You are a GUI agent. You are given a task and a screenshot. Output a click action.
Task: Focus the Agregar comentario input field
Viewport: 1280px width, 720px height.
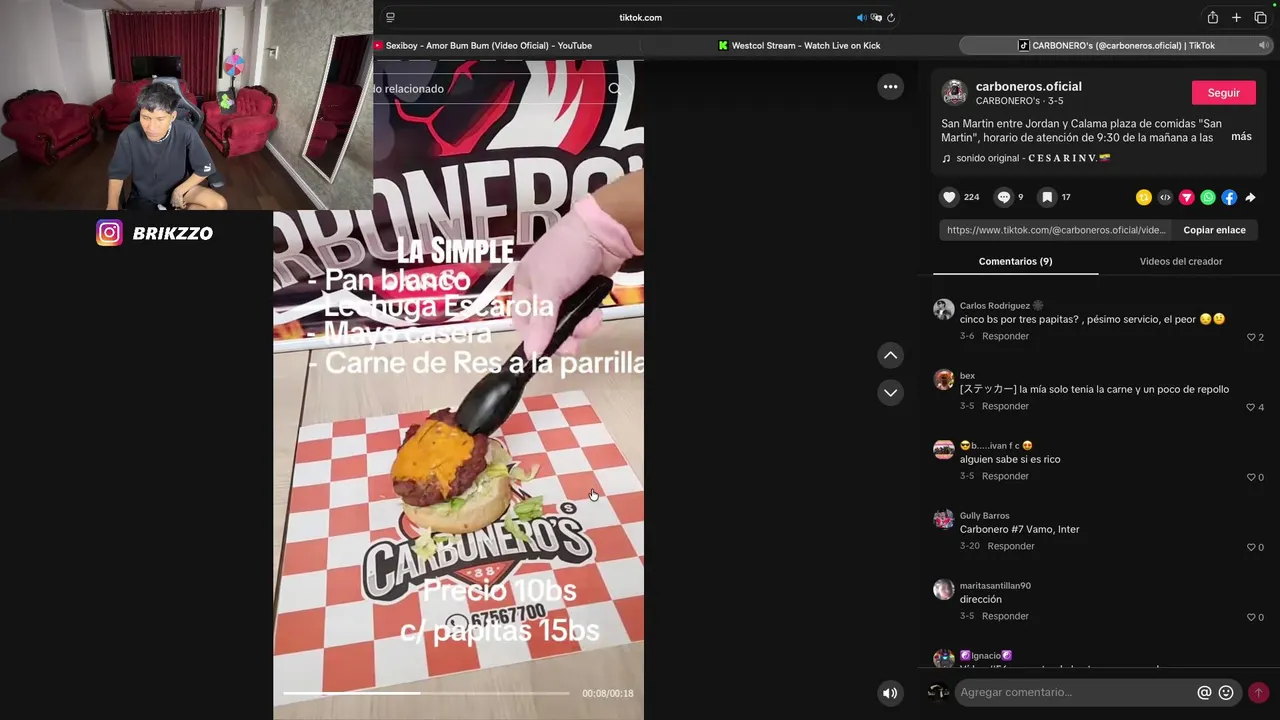click(1074, 692)
